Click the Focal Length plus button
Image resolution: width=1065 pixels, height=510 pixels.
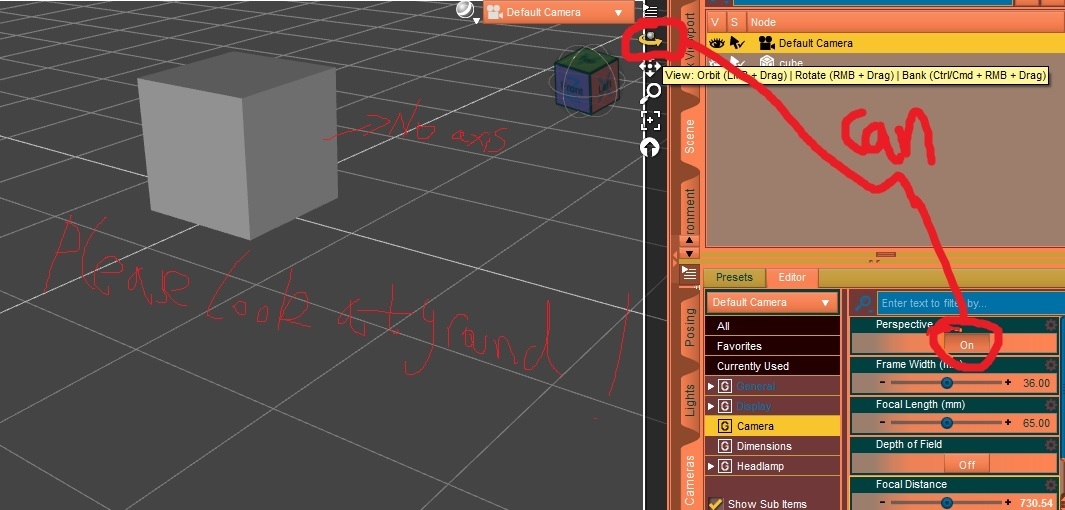click(x=1007, y=423)
